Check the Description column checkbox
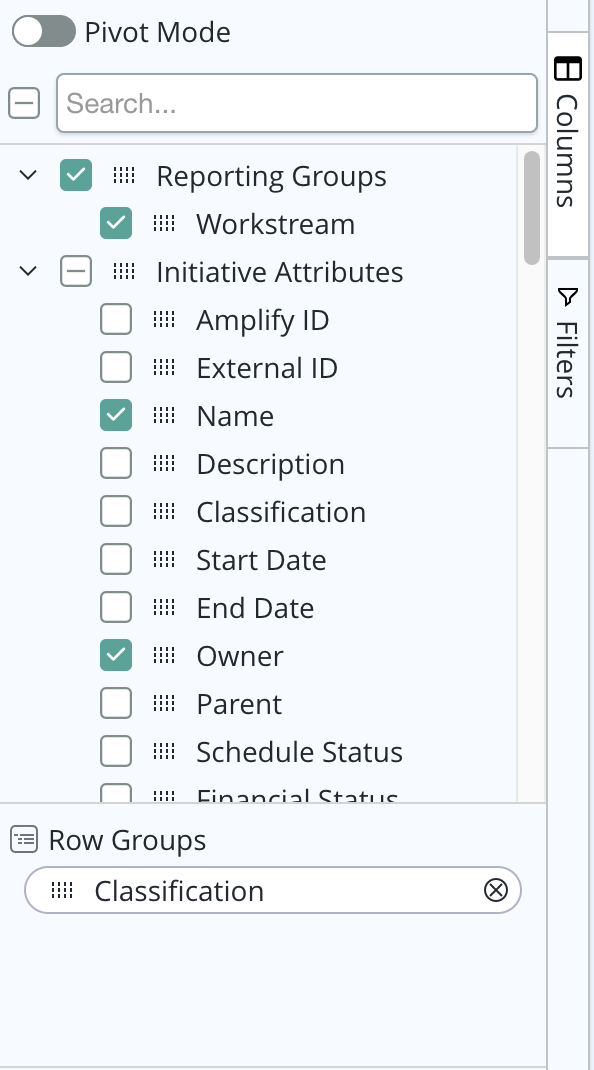This screenshot has width=594, height=1070. tap(116, 464)
